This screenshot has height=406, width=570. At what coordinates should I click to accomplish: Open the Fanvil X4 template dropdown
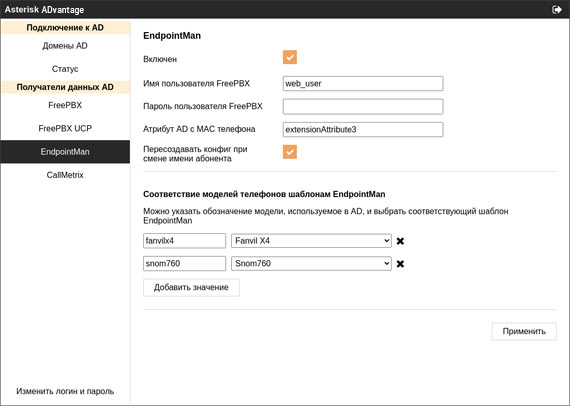311,241
